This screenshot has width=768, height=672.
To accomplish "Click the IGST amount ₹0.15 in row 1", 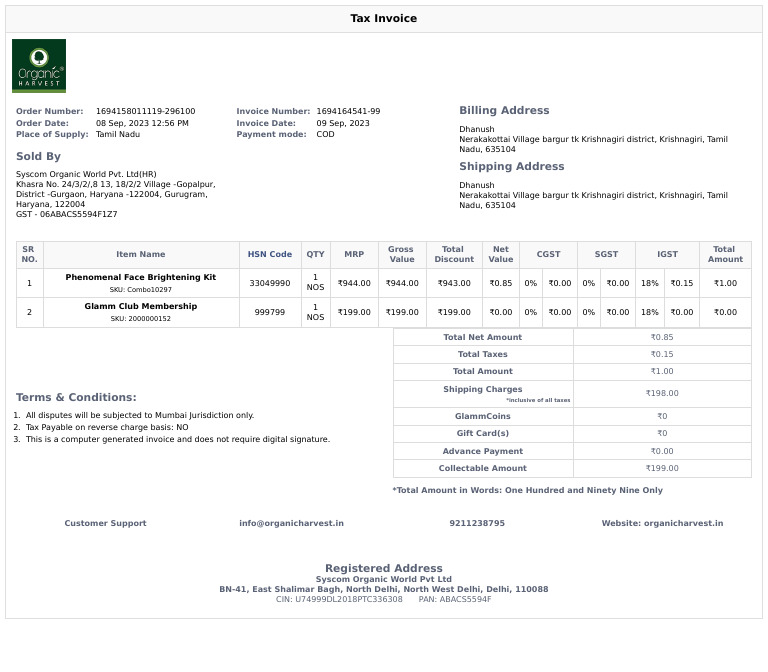I will (682, 283).
